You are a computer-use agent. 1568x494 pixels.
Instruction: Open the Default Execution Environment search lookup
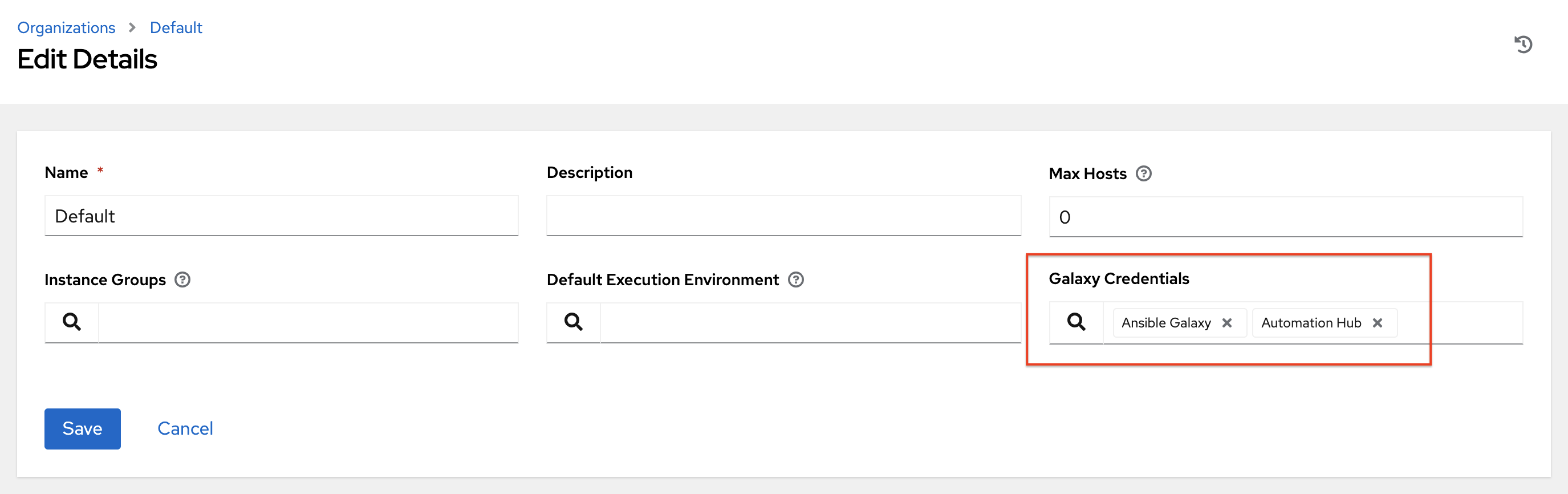click(x=573, y=322)
